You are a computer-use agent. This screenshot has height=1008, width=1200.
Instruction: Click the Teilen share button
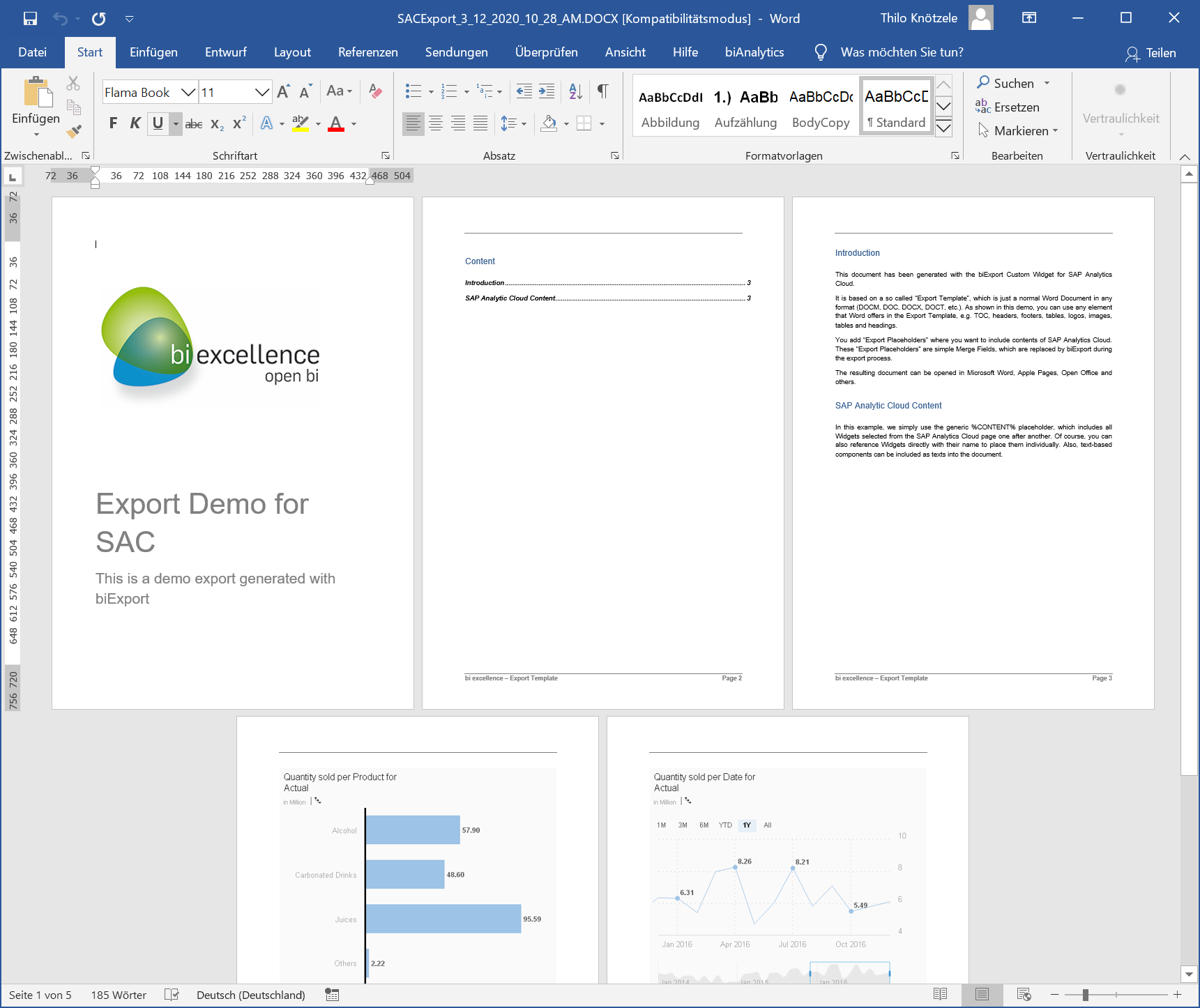[1151, 53]
